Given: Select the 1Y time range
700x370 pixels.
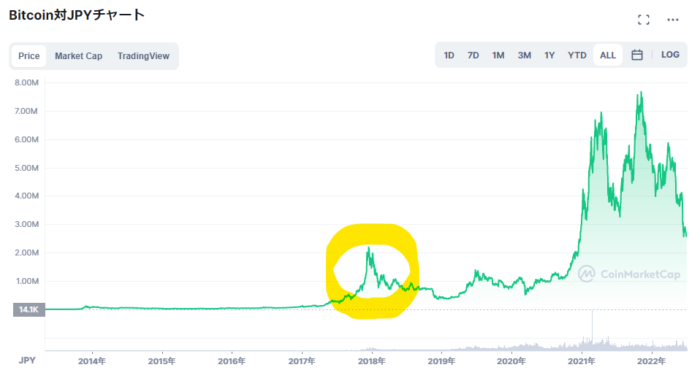Looking at the screenshot, I should (x=549, y=55).
